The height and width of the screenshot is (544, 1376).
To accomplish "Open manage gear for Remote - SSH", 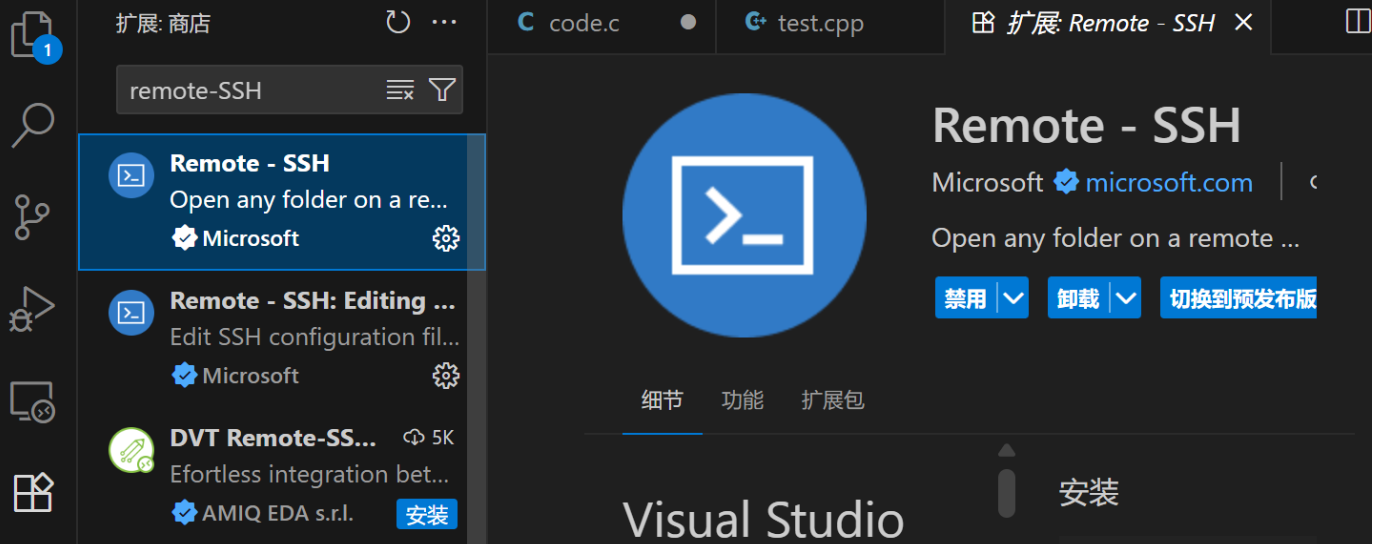I will [445, 238].
